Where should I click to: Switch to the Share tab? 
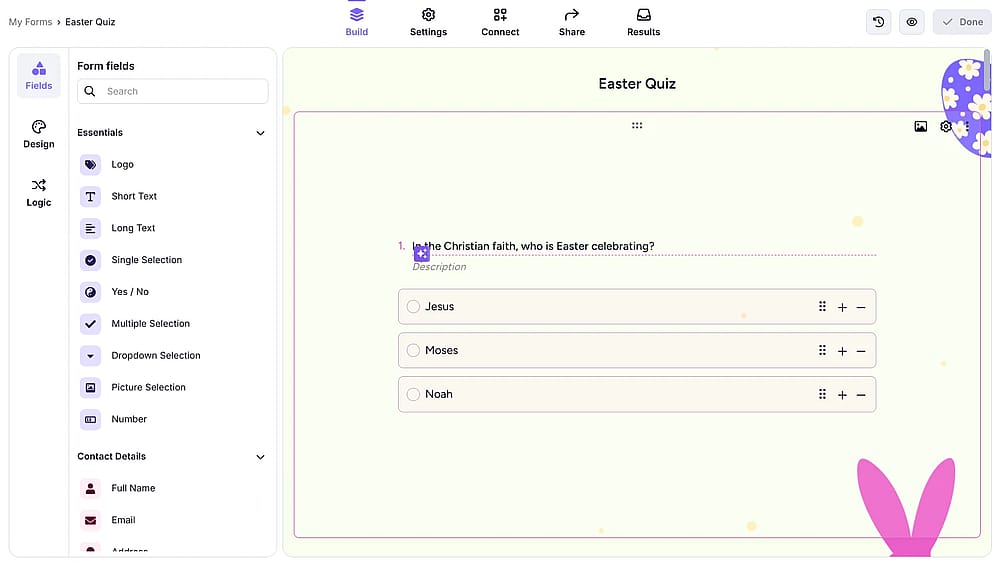click(572, 22)
